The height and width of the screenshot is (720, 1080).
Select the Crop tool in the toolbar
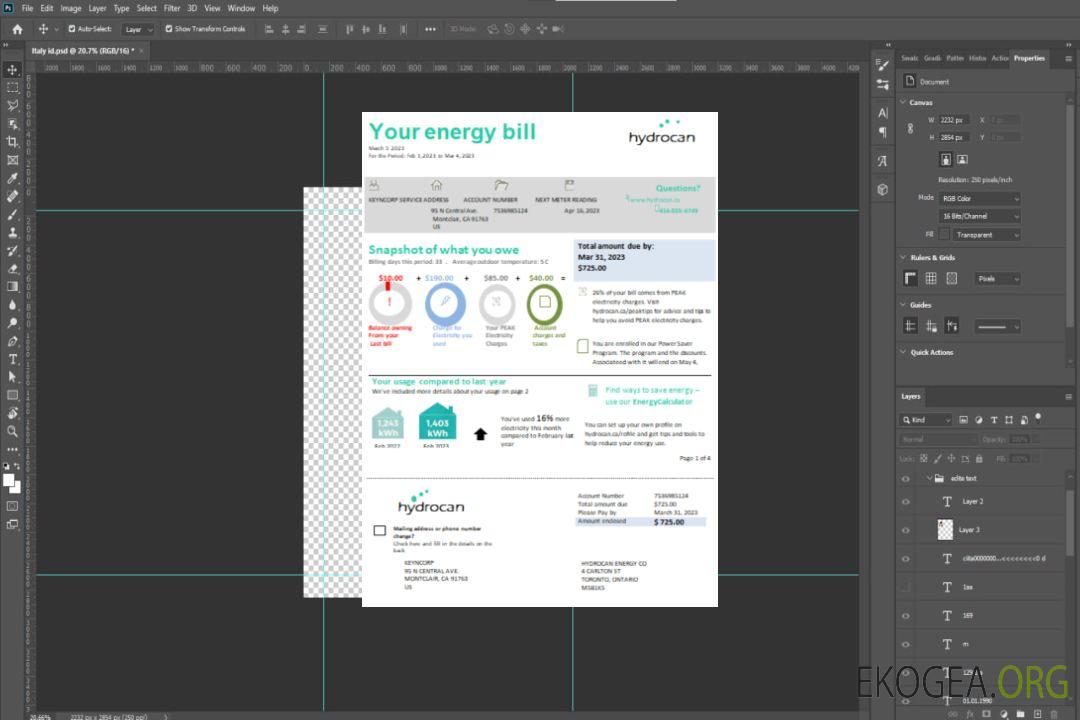pyautogui.click(x=12, y=142)
